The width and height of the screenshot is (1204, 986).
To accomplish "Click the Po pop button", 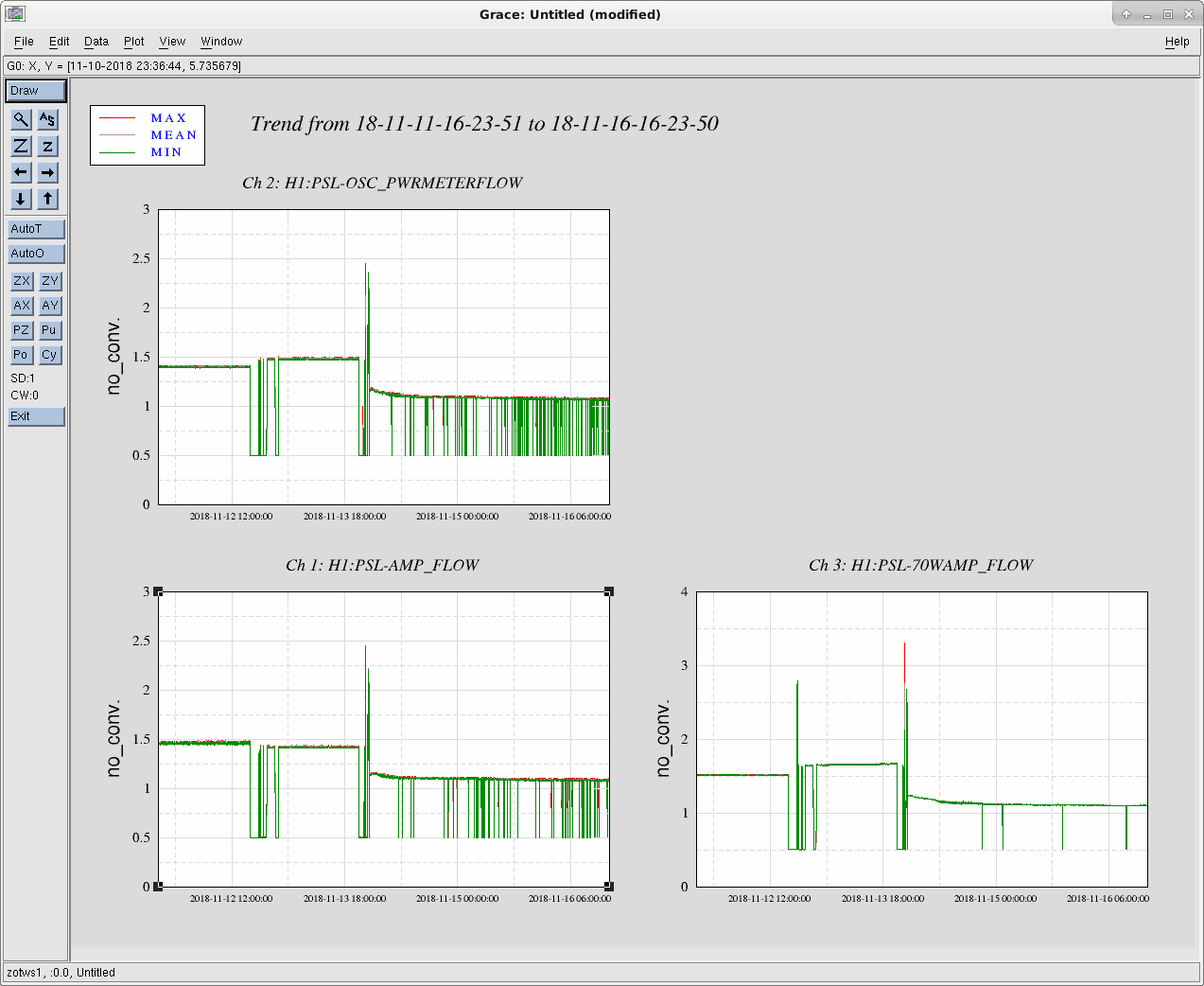I will (x=22, y=355).
